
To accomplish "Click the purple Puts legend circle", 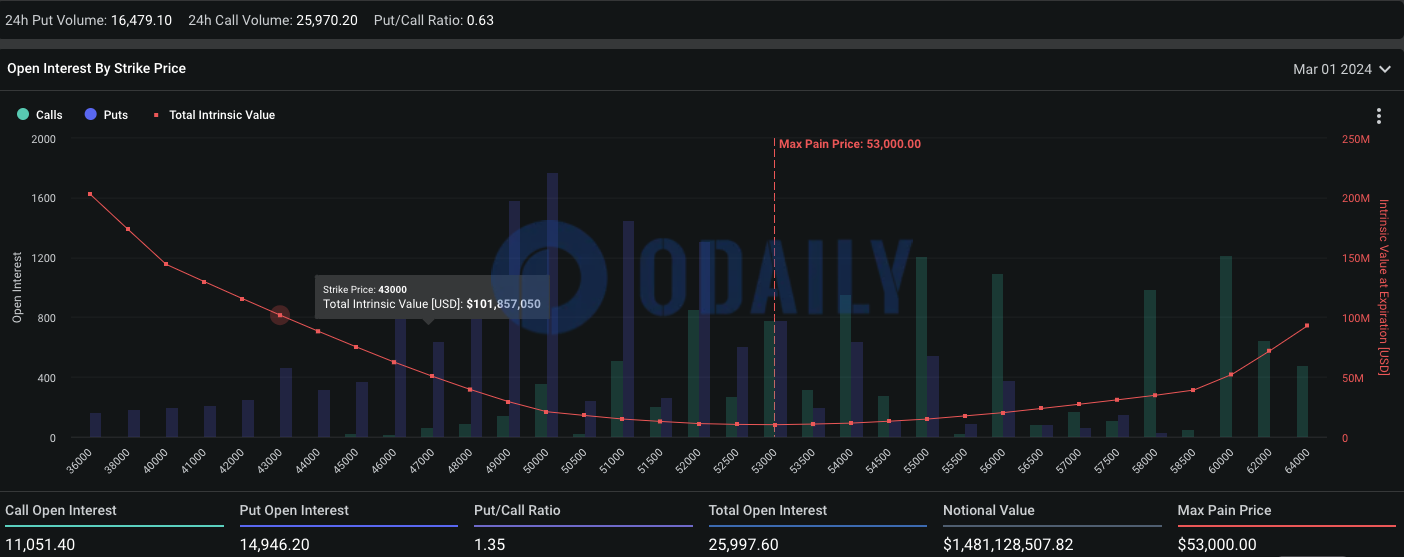I will coord(91,115).
